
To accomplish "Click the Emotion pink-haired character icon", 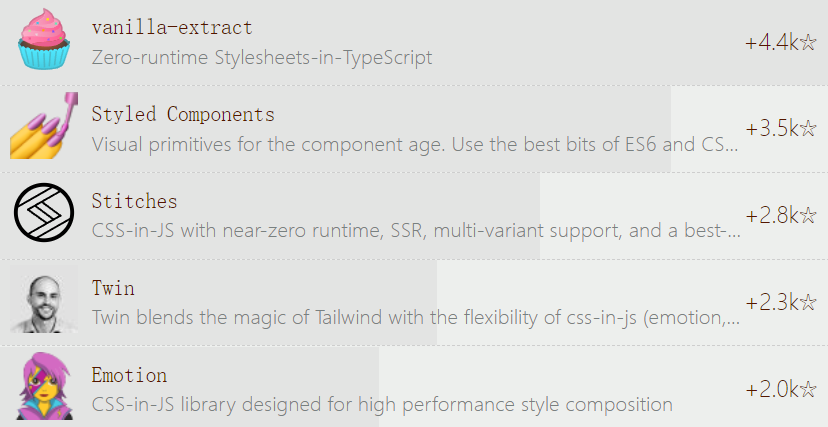I will 45,387.
